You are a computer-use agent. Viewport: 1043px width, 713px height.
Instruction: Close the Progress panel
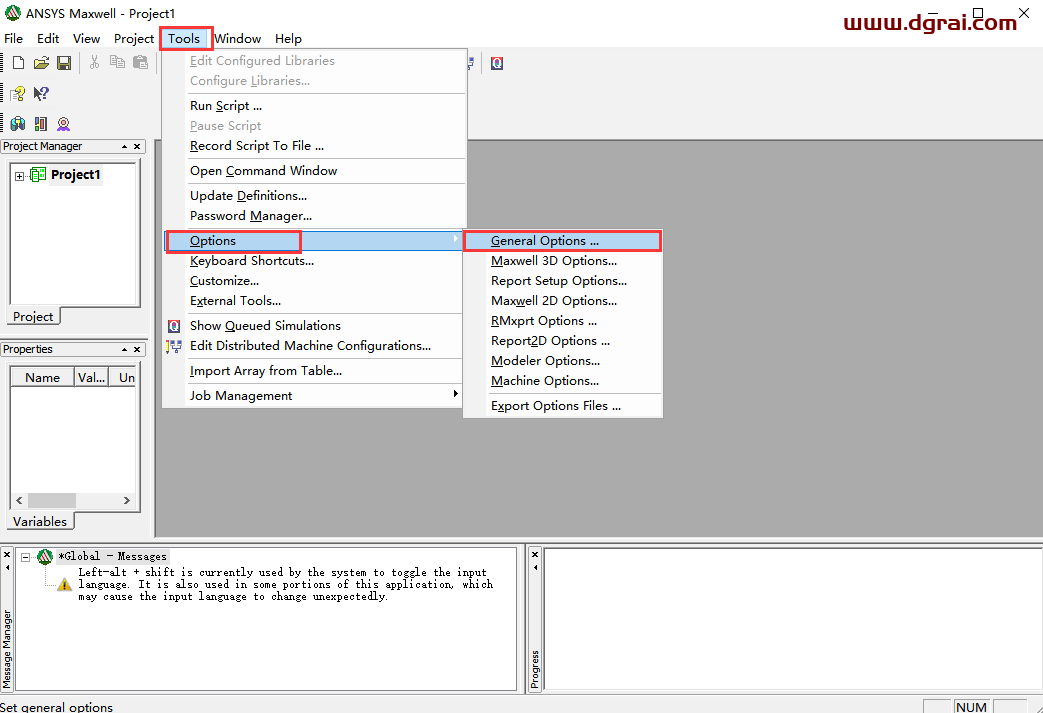[x=535, y=555]
